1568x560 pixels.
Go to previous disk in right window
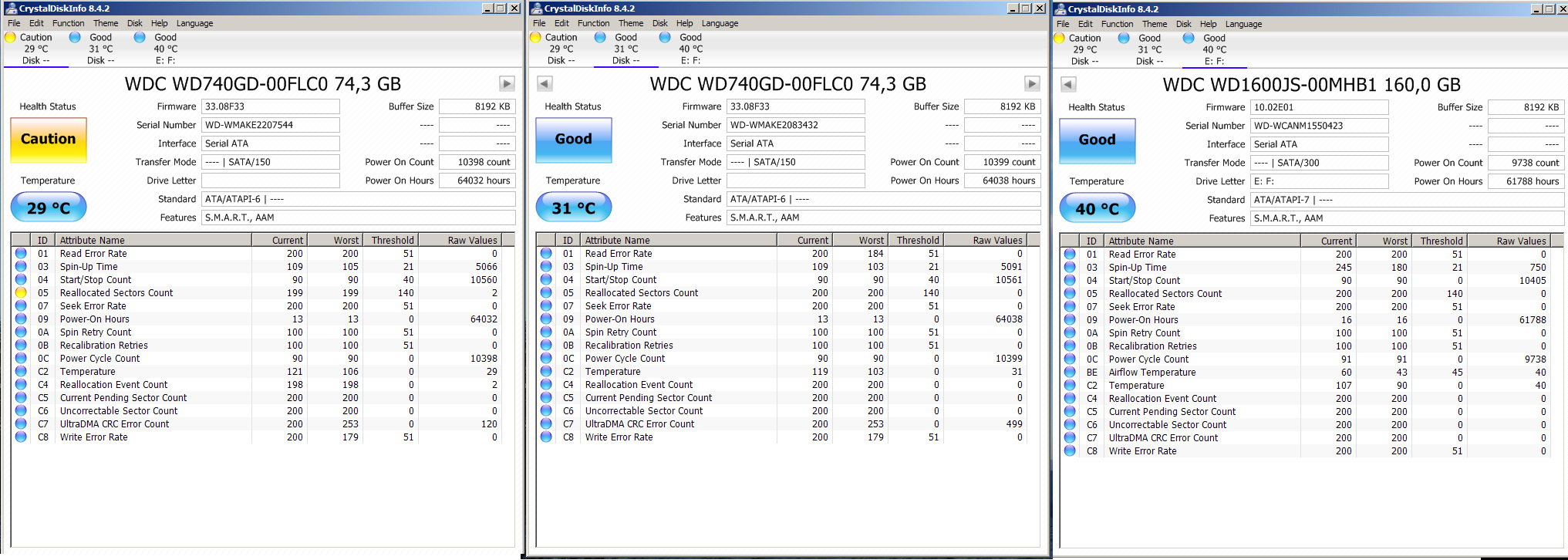pyautogui.click(x=1068, y=84)
